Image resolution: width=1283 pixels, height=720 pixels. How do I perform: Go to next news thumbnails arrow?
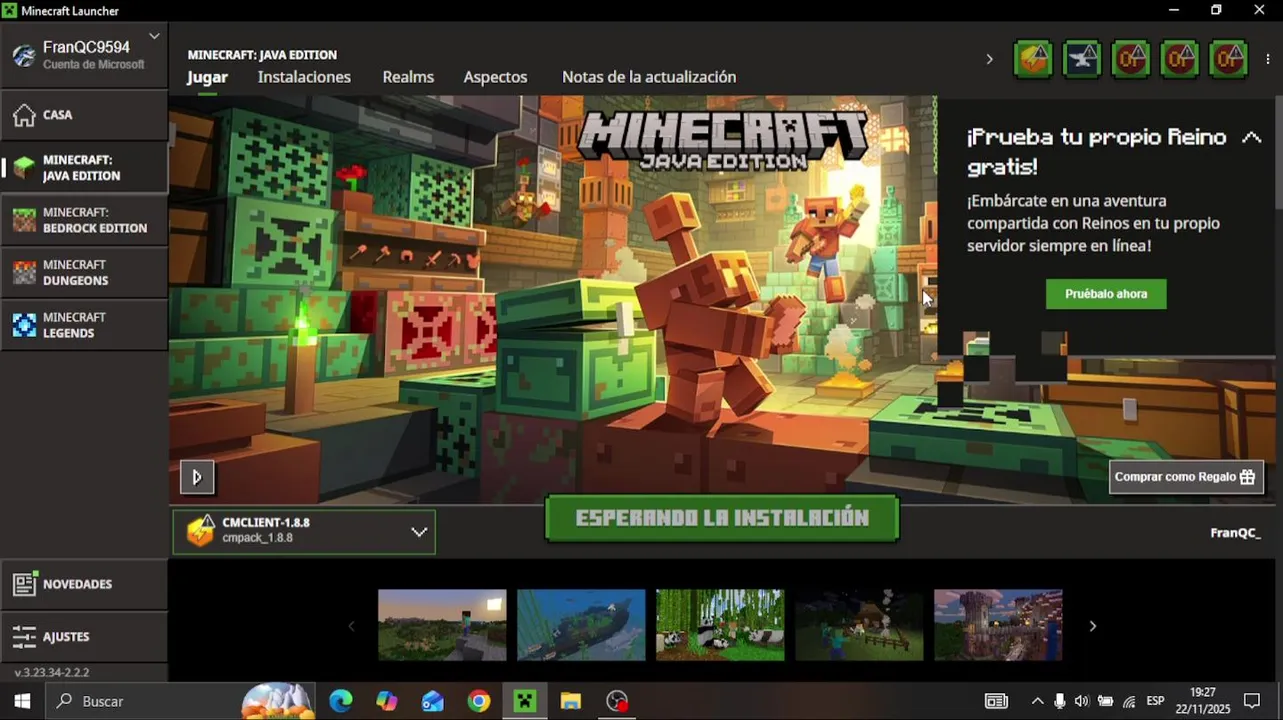[1092, 626]
